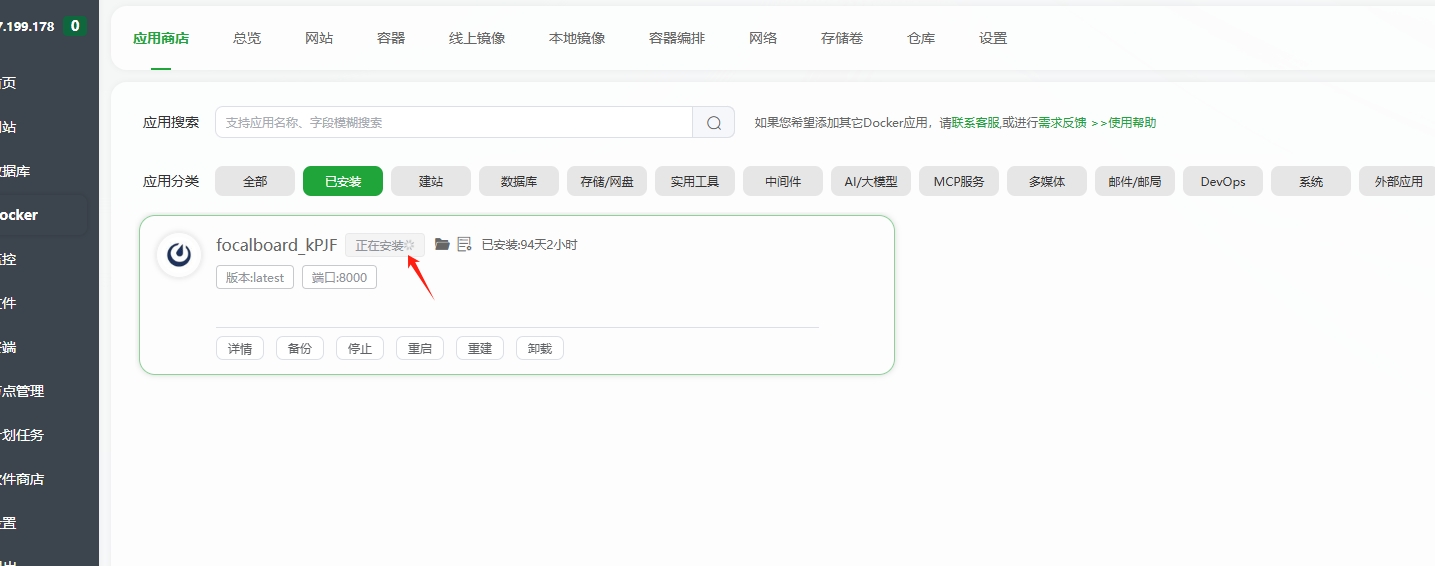Open the 设置 tab

click(x=993, y=38)
